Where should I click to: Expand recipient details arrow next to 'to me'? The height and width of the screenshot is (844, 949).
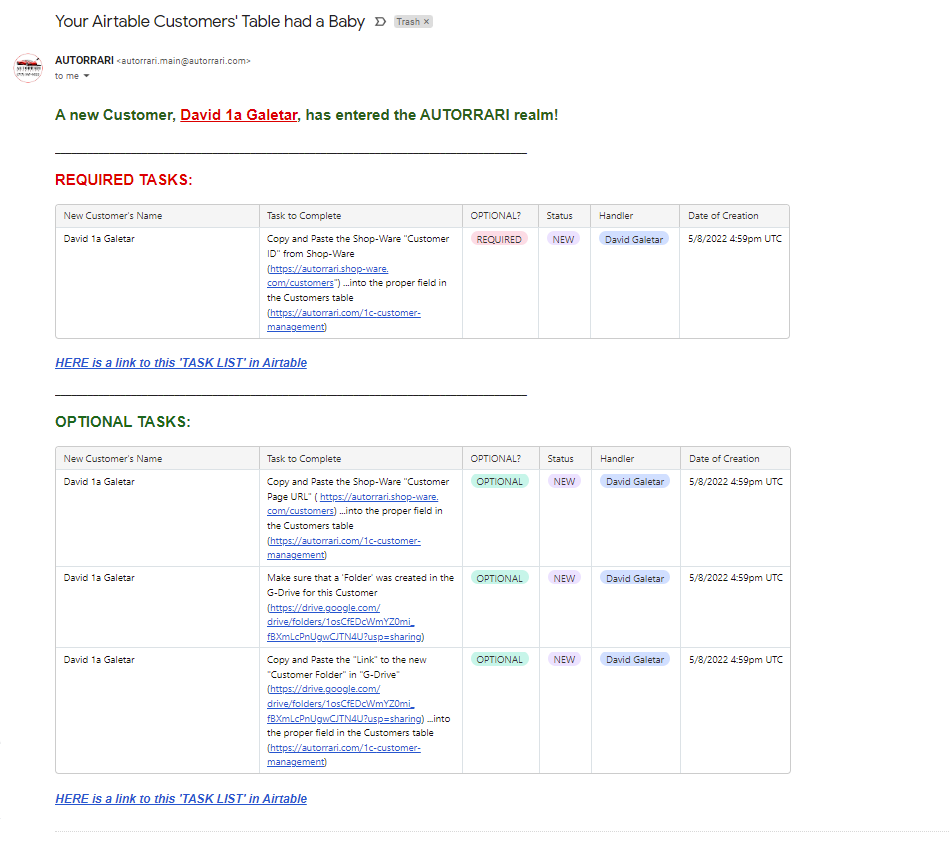87,76
